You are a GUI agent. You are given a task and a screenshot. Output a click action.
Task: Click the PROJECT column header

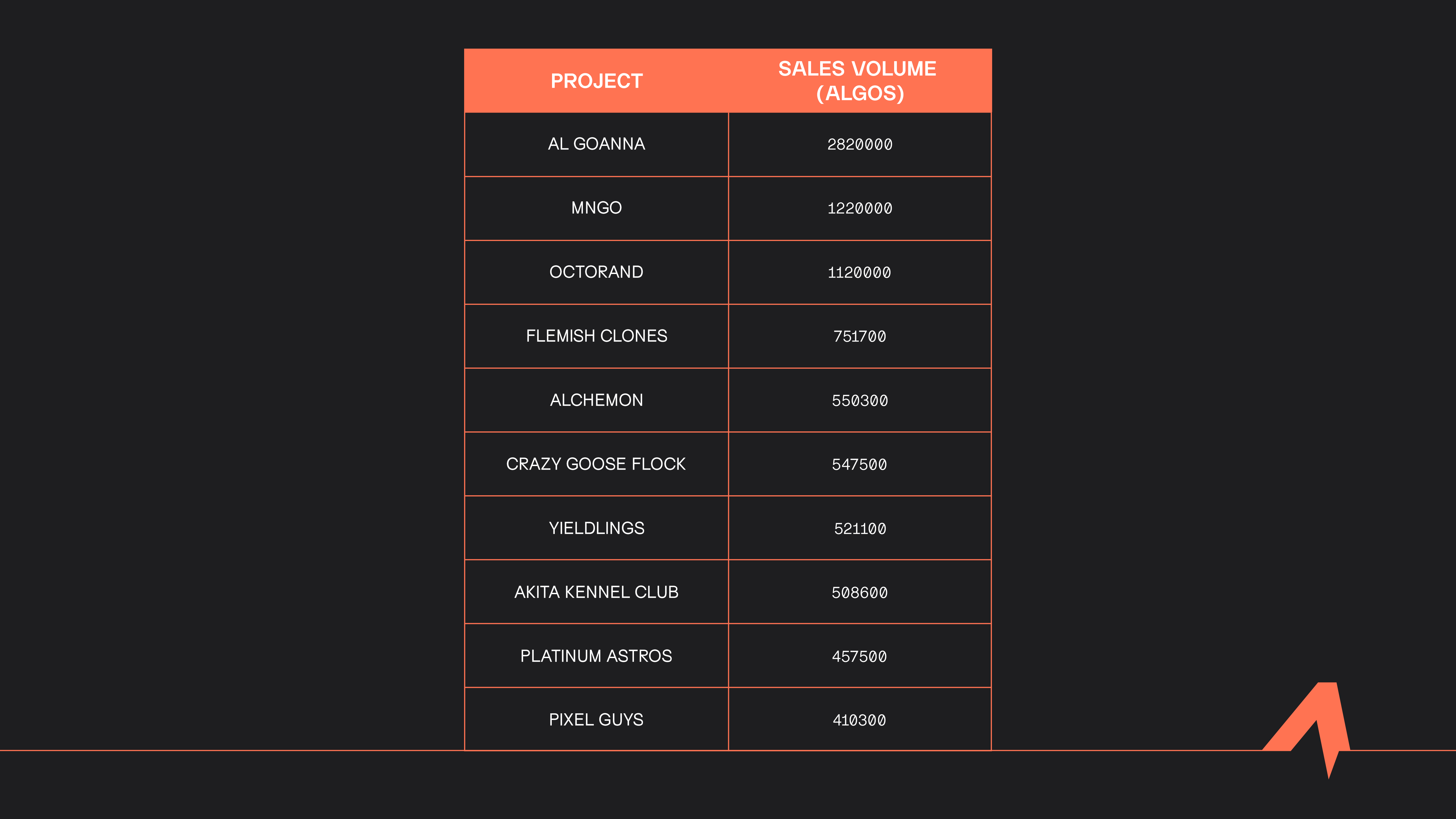coord(596,81)
